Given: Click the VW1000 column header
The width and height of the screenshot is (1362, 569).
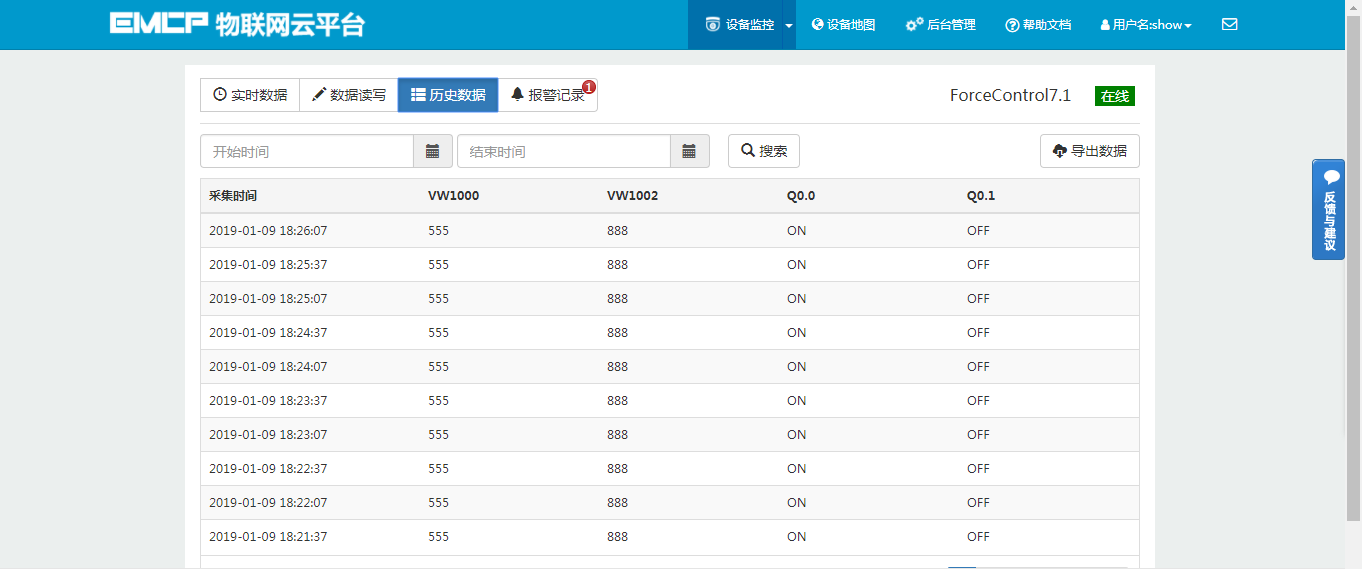Looking at the screenshot, I should [x=453, y=196].
